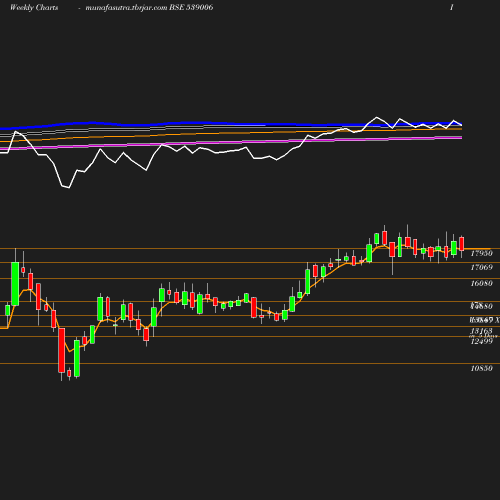Click the '17069' price level label
This screenshot has width=500, height=500.
coord(481,267)
